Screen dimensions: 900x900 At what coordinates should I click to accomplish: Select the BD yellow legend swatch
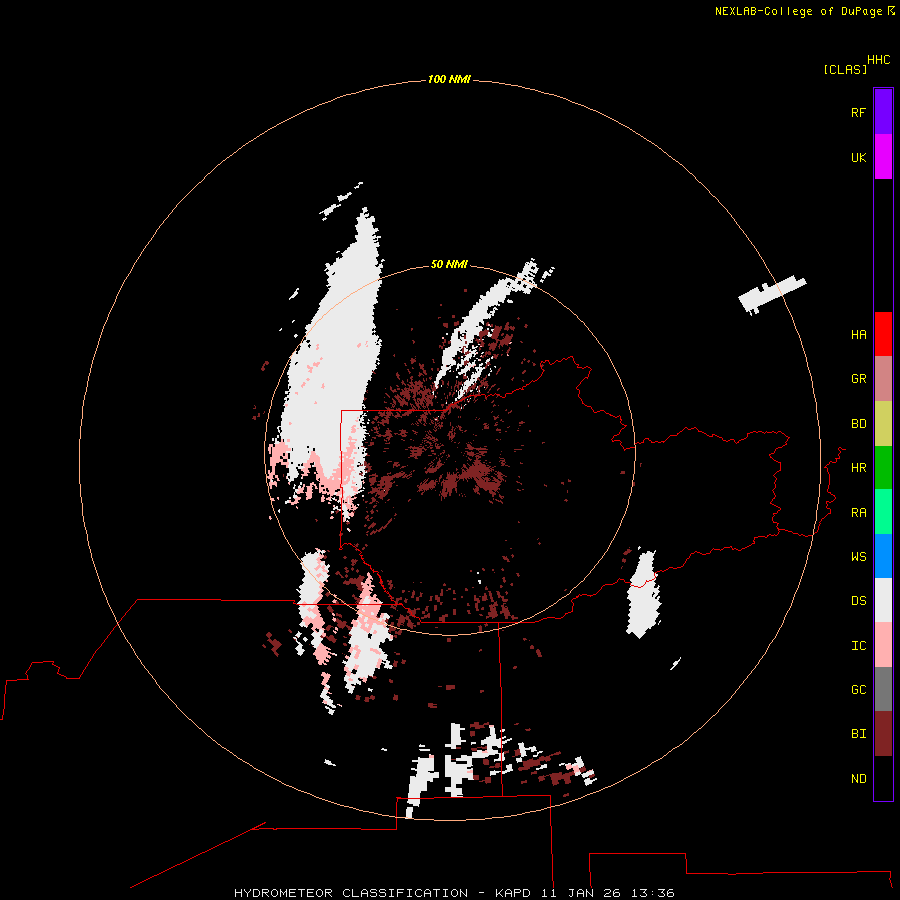pos(883,424)
